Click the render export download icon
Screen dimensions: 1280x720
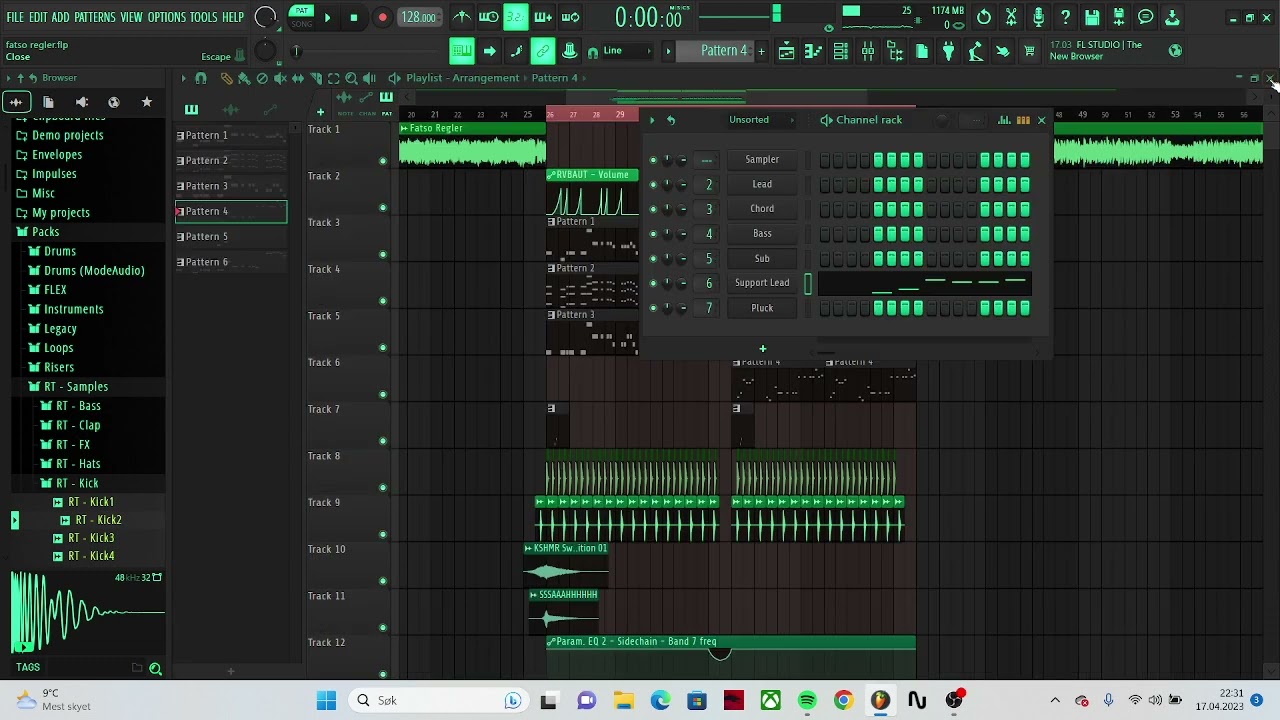click(x=1172, y=17)
